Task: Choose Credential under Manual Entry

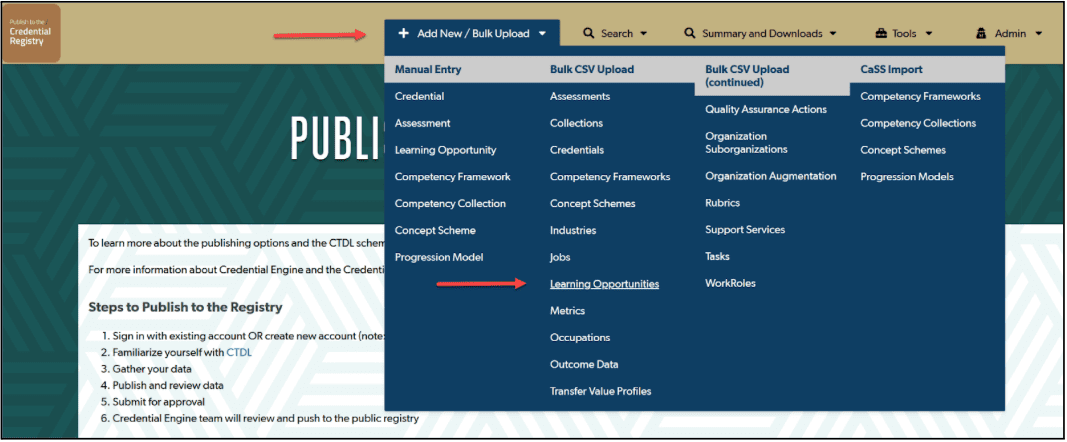Action: [x=419, y=96]
